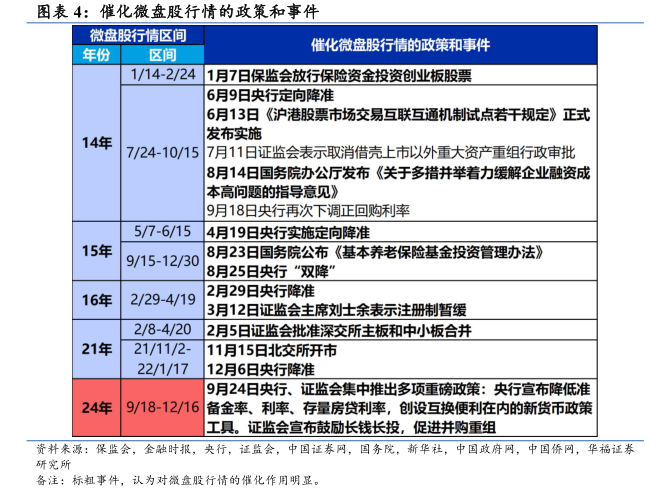Select the '15年' year cell
Image resolution: width=656 pixels, height=489 pixels.
(97, 250)
